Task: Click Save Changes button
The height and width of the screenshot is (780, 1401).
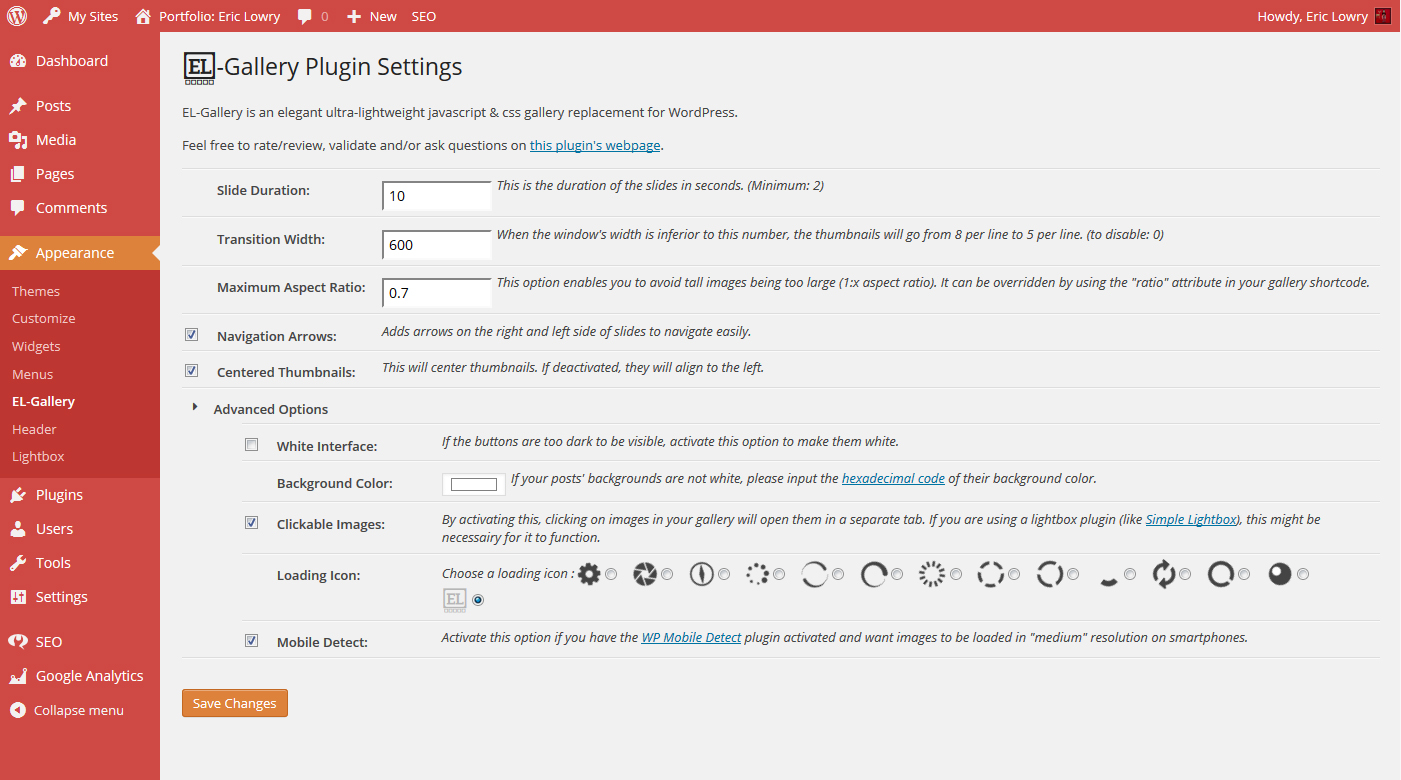Action: click(235, 703)
